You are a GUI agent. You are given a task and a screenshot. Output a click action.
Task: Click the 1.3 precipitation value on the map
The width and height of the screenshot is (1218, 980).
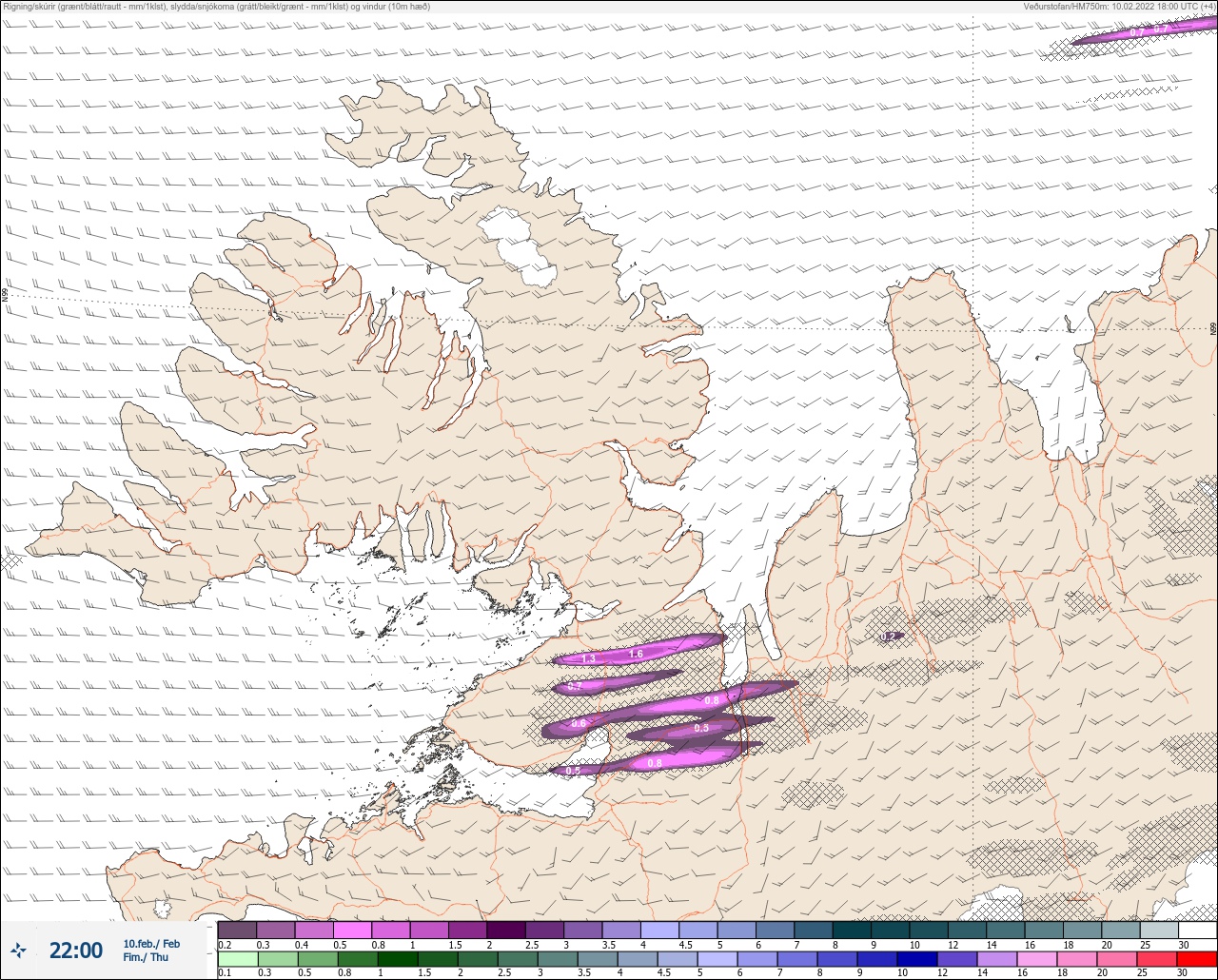(588, 658)
